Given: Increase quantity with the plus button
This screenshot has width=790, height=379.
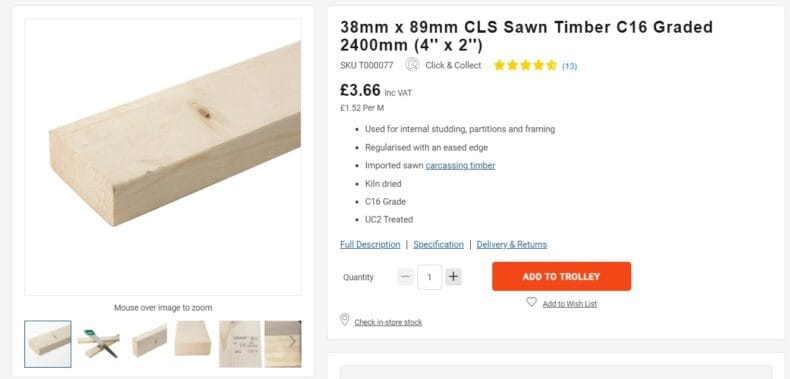Looking at the screenshot, I should (x=453, y=277).
